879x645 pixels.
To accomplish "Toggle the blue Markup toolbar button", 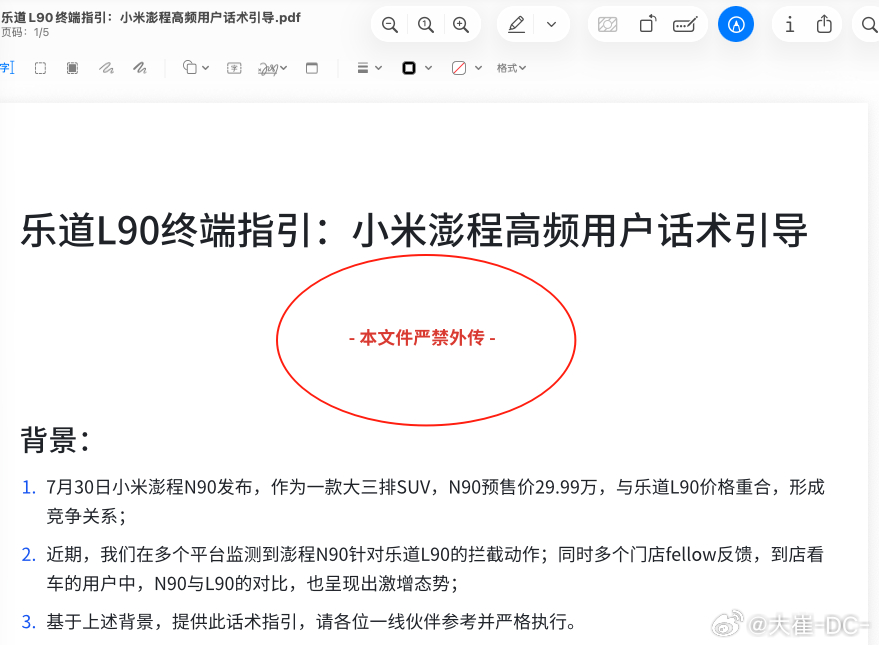I will pyautogui.click(x=735, y=24).
